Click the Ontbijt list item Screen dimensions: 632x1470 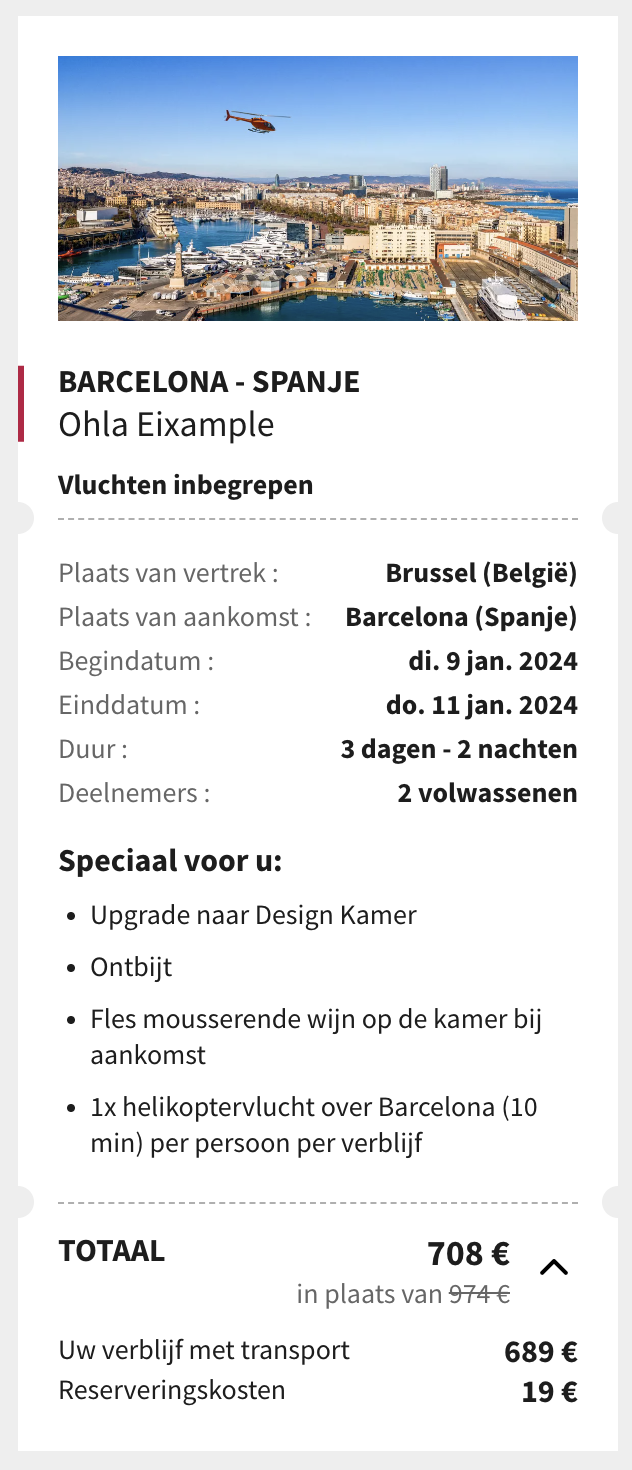pyautogui.click(x=132, y=968)
